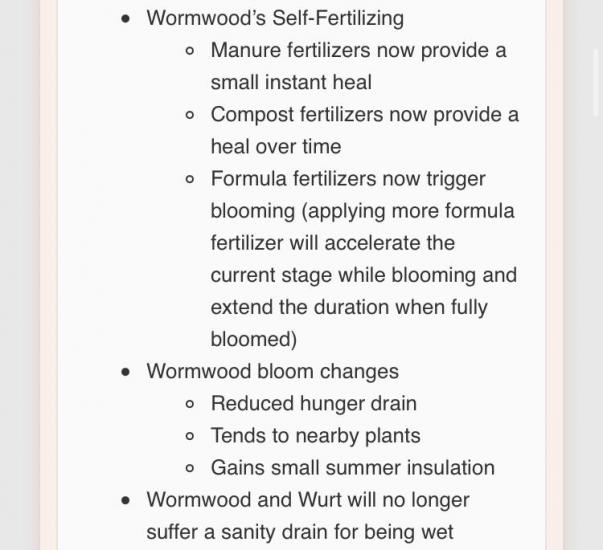The width and height of the screenshot is (603, 550).
Task: Click the "Wormwood and Wurt will no longer" line
Action: pos(308,500)
